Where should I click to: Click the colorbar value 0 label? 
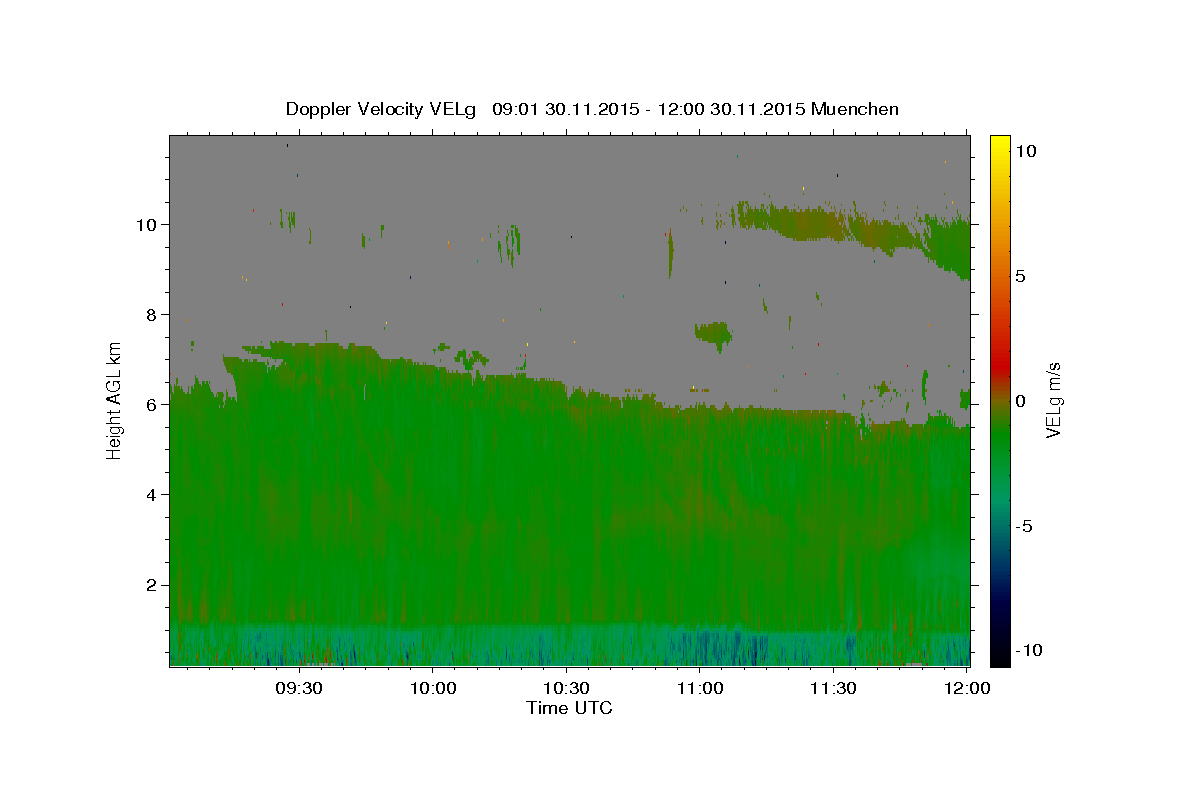(x=1020, y=401)
